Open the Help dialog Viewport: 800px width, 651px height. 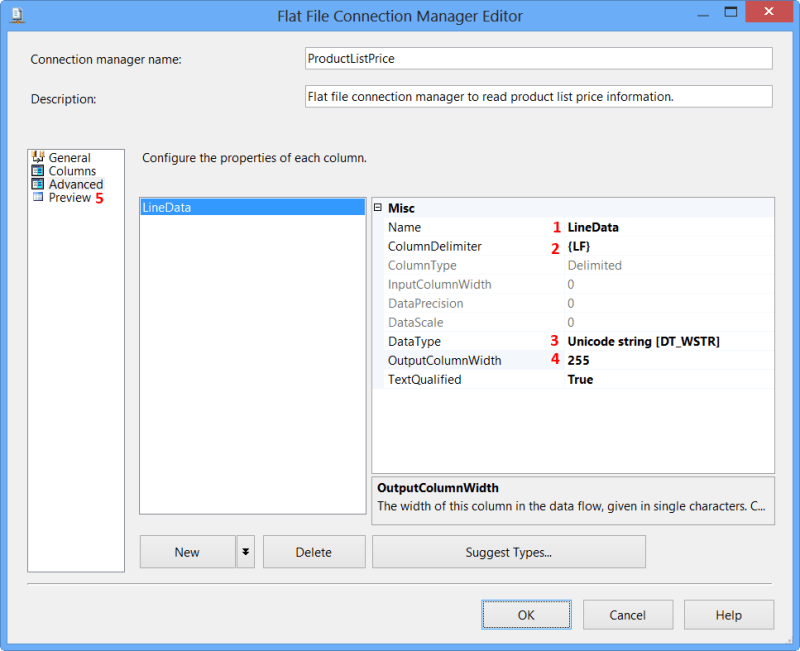(729, 614)
